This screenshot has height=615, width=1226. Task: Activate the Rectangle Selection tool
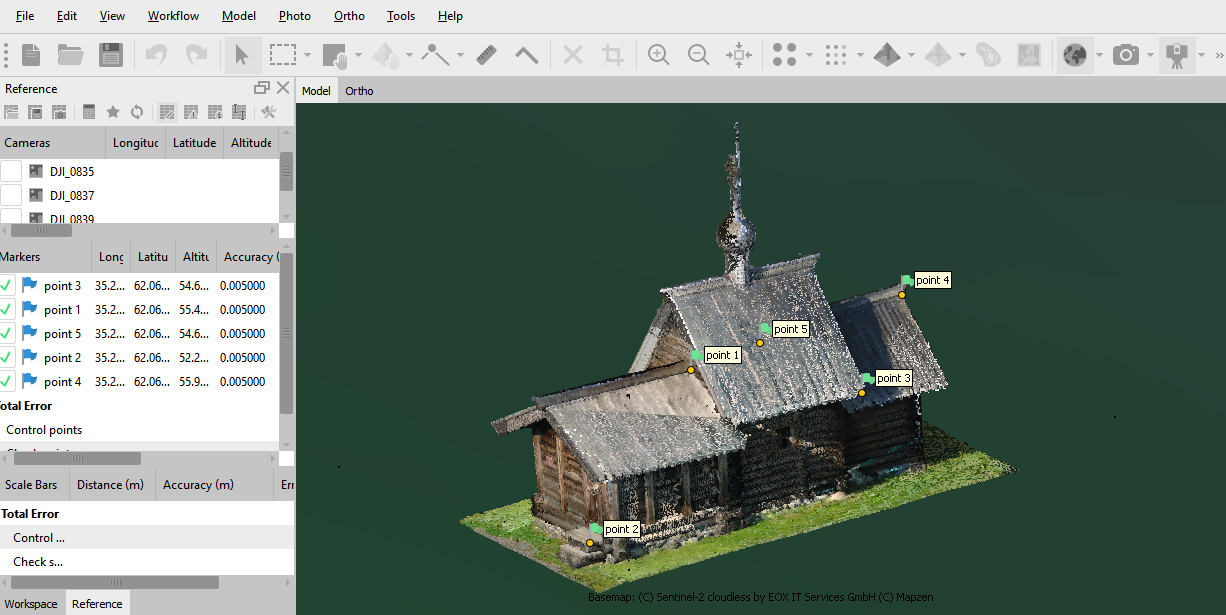click(x=283, y=55)
